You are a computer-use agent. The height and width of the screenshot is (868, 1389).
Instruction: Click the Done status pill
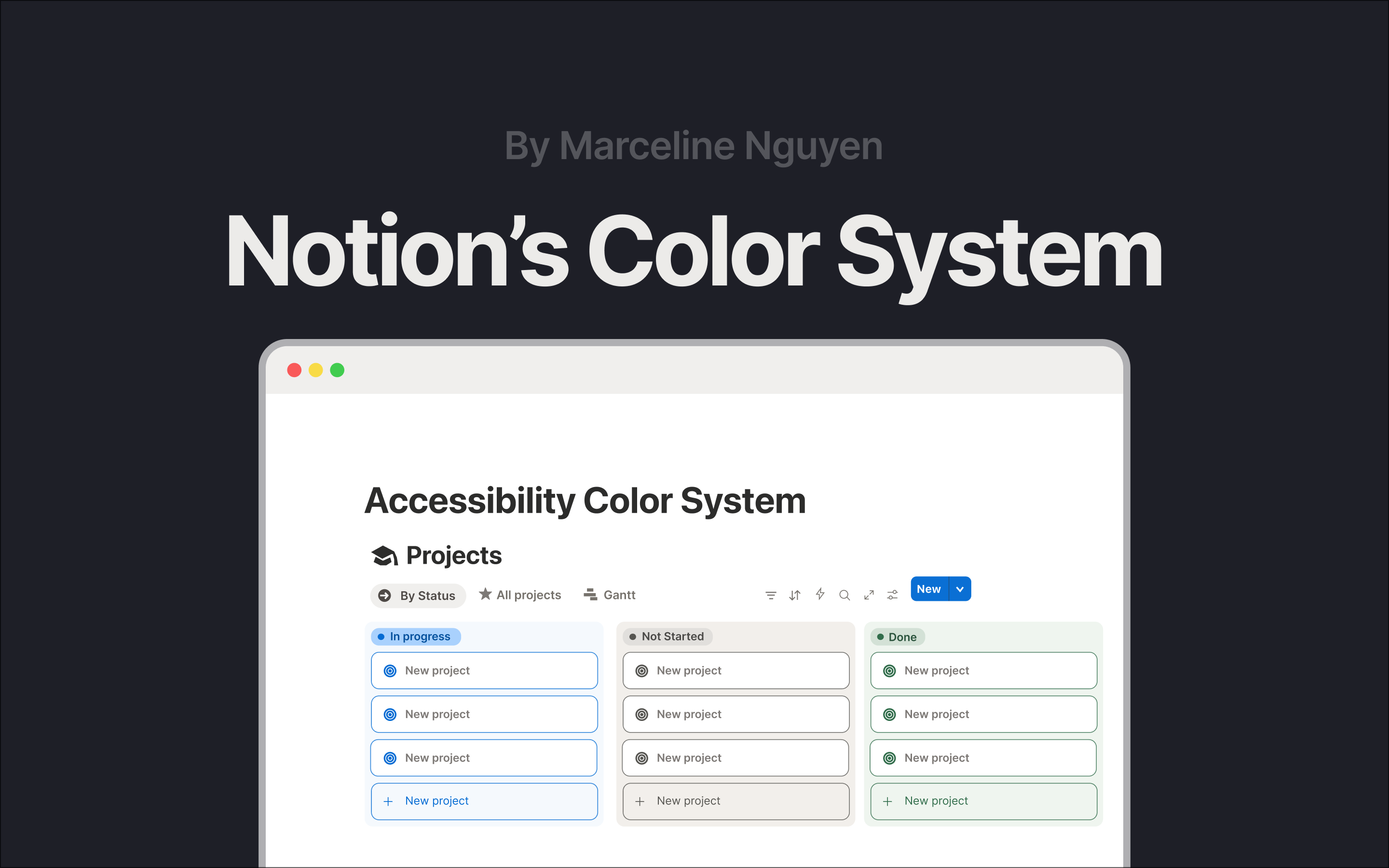tap(897, 637)
